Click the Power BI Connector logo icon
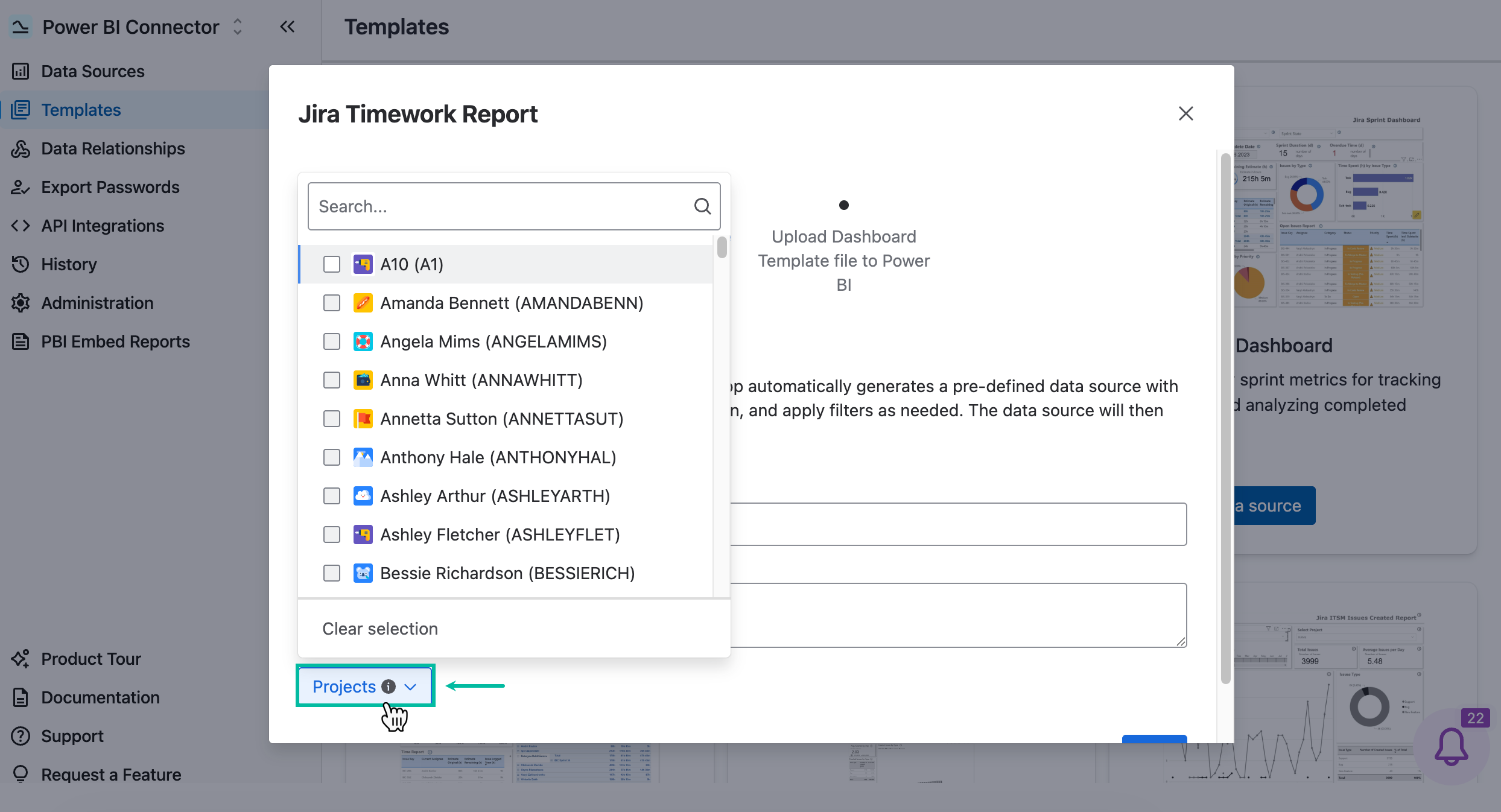This screenshot has height=812, width=1501. (21, 27)
